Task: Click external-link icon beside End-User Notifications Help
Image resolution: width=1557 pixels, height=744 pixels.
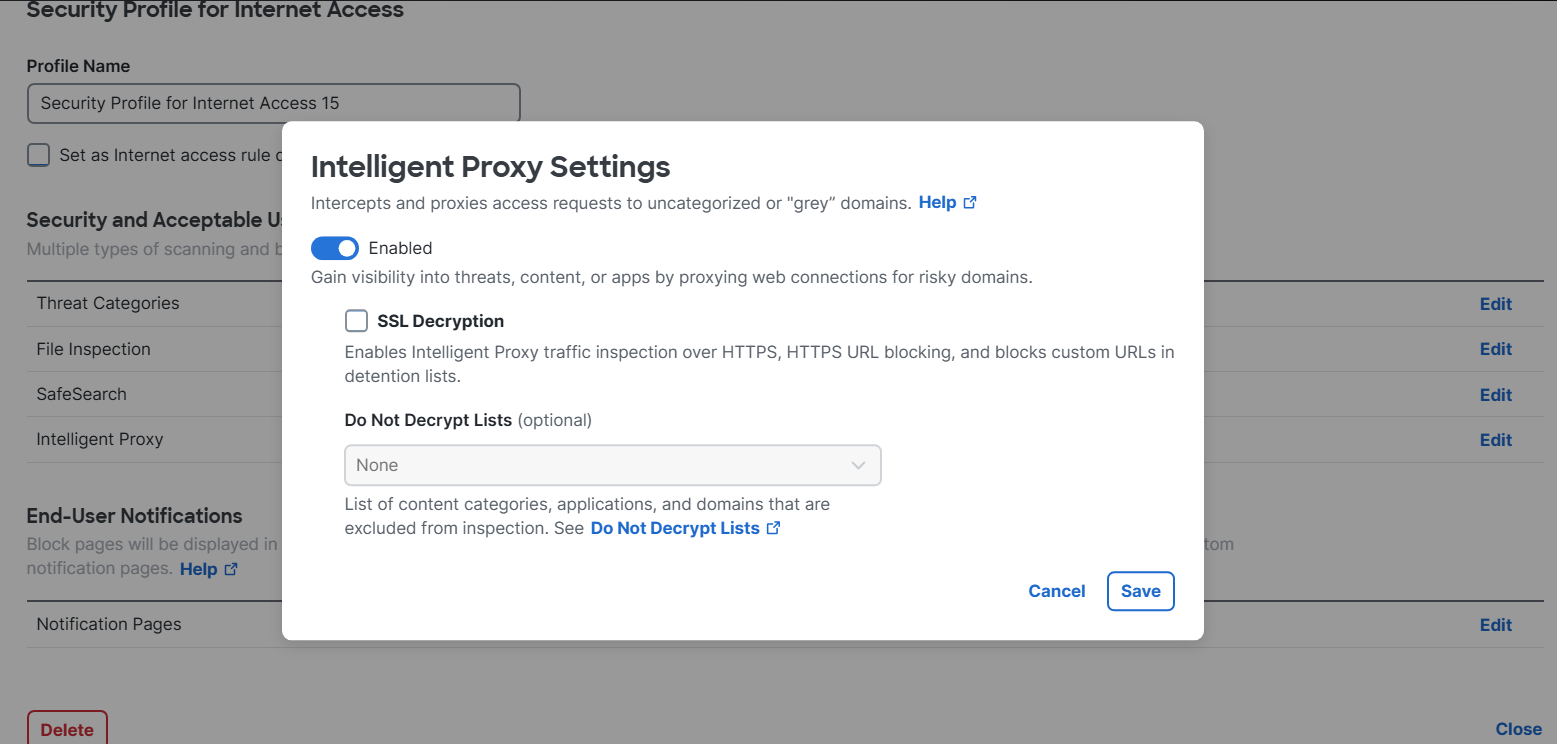Action: [x=231, y=569]
